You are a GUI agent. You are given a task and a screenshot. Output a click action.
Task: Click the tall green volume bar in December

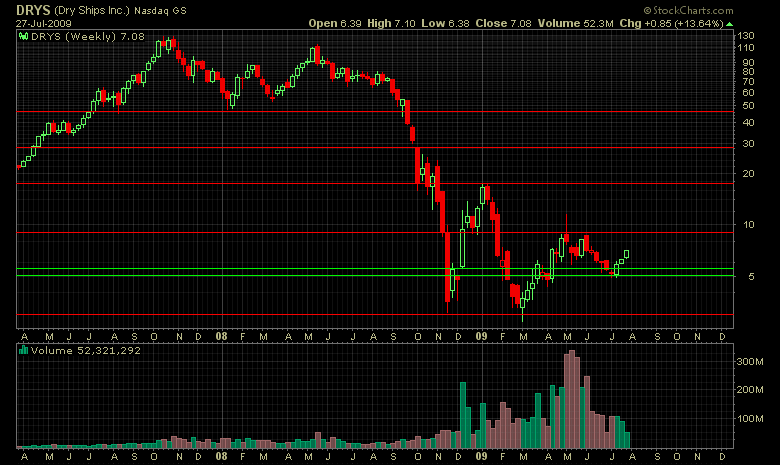click(x=463, y=415)
